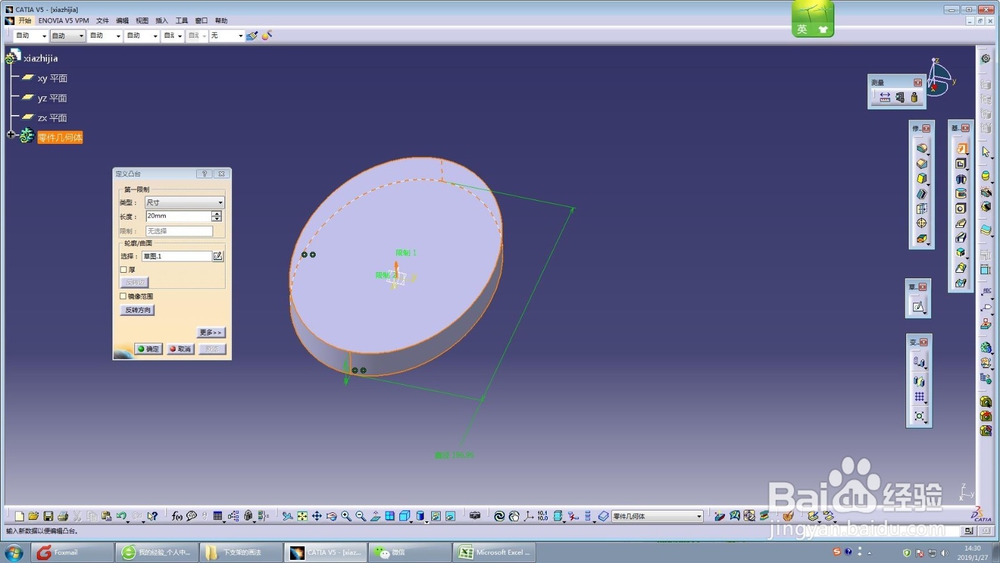
Task: Enable the 厚 (Thick) checkbox
Action: (x=124, y=270)
